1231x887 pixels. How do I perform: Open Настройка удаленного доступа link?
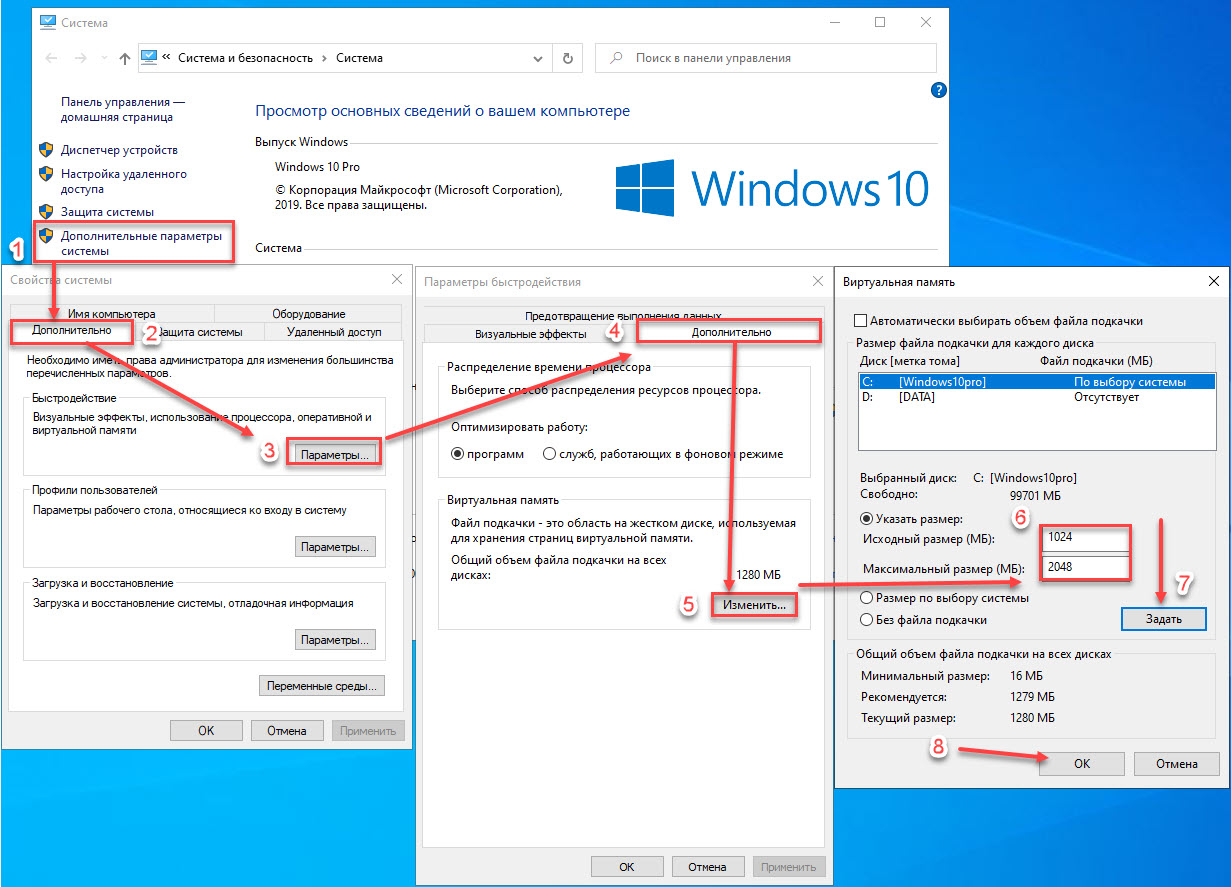point(123,181)
